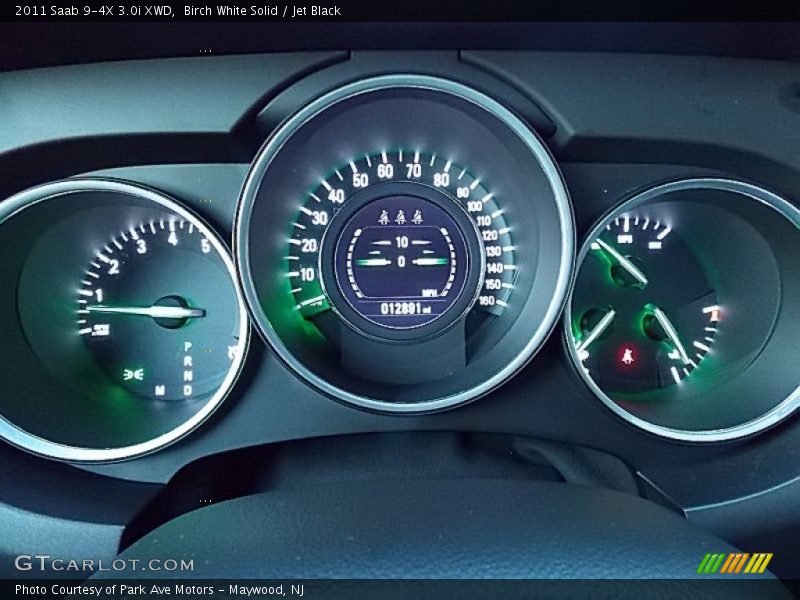The image size is (800, 600).
Task: Click the tachometer needle hub
Action: point(173,312)
